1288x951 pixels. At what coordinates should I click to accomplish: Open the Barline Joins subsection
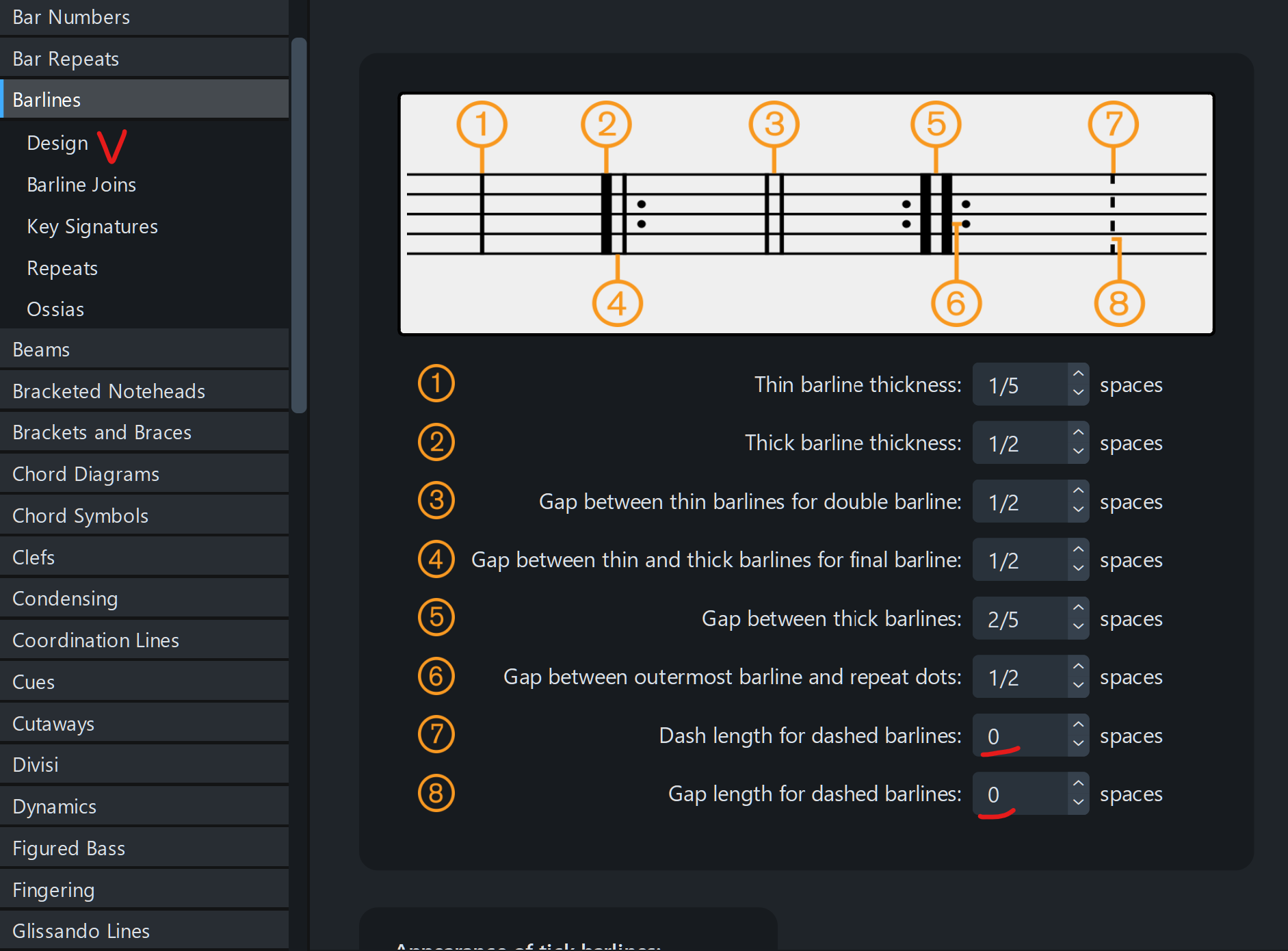point(81,185)
